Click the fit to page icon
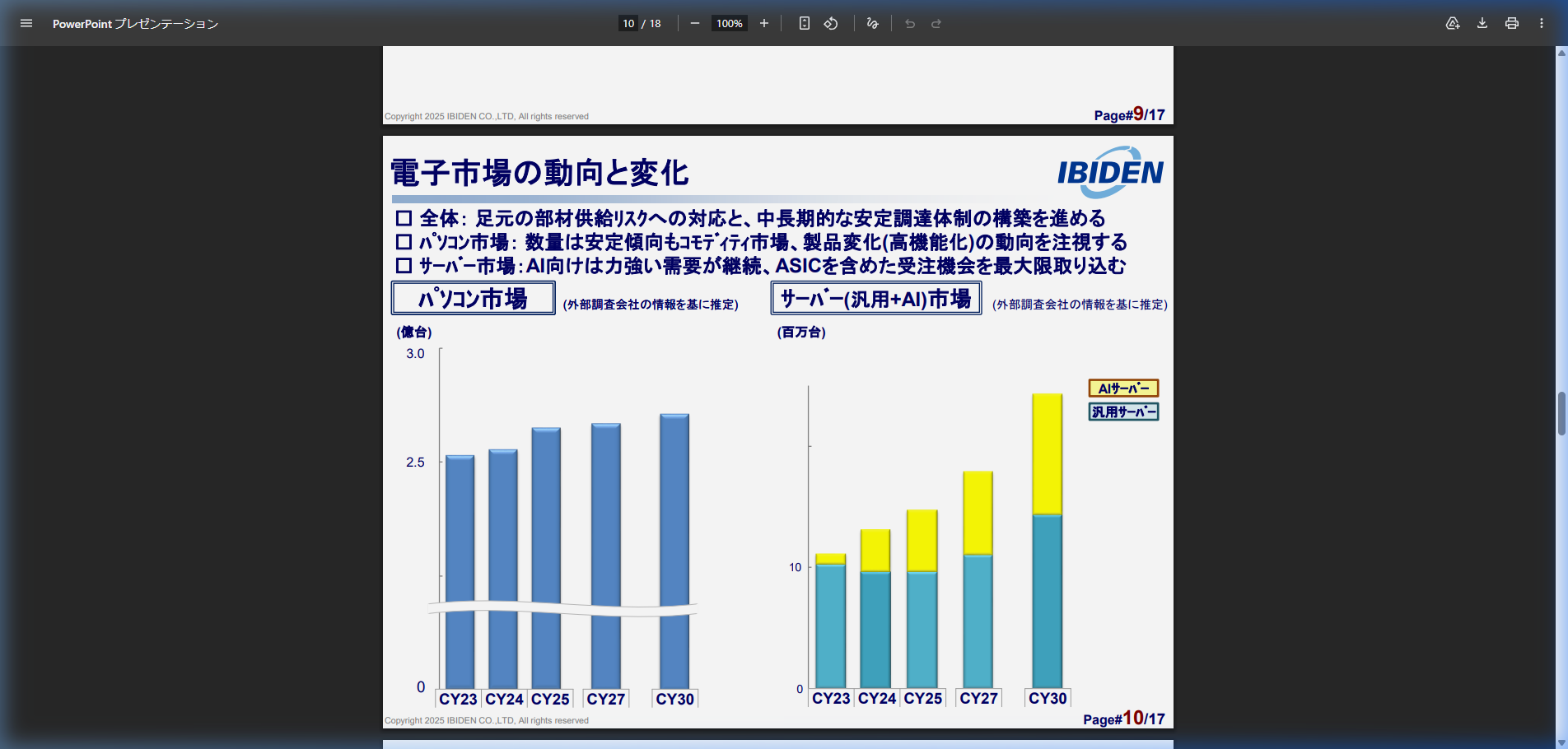Screen dimensions: 1568x749 pyautogui.click(x=805, y=23)
